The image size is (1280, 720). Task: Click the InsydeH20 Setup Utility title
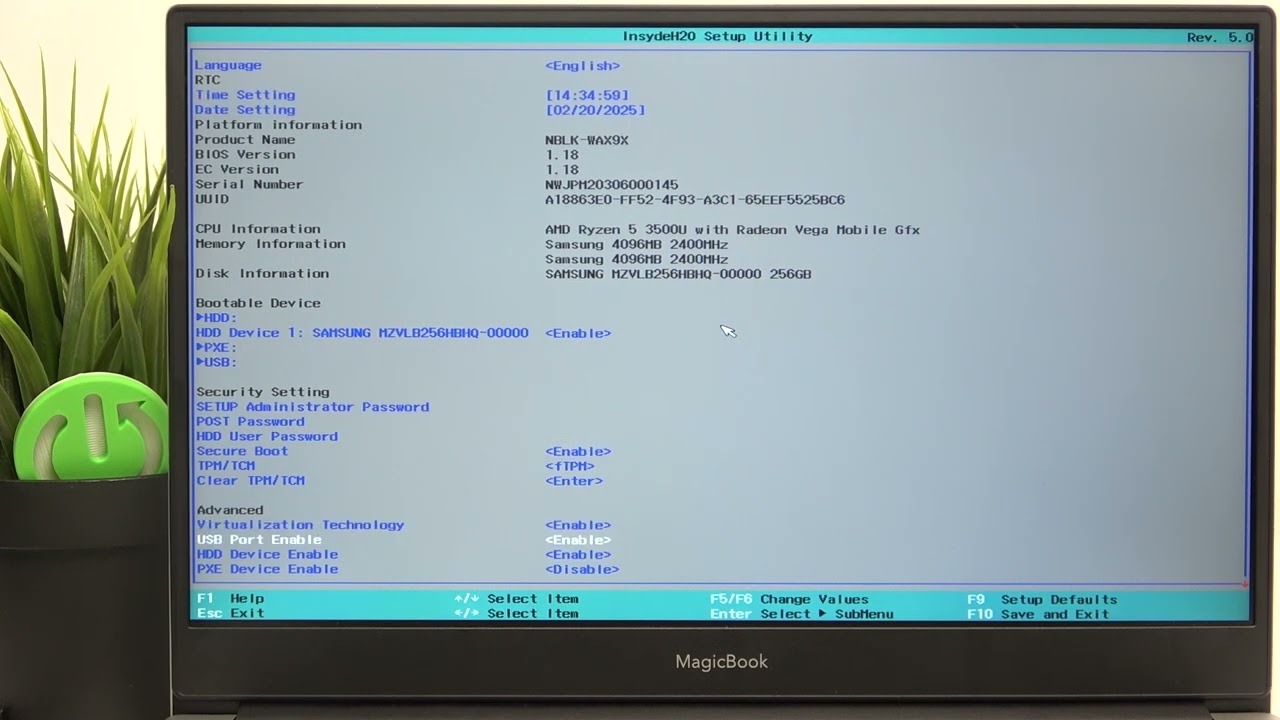(x=717, y=36)
